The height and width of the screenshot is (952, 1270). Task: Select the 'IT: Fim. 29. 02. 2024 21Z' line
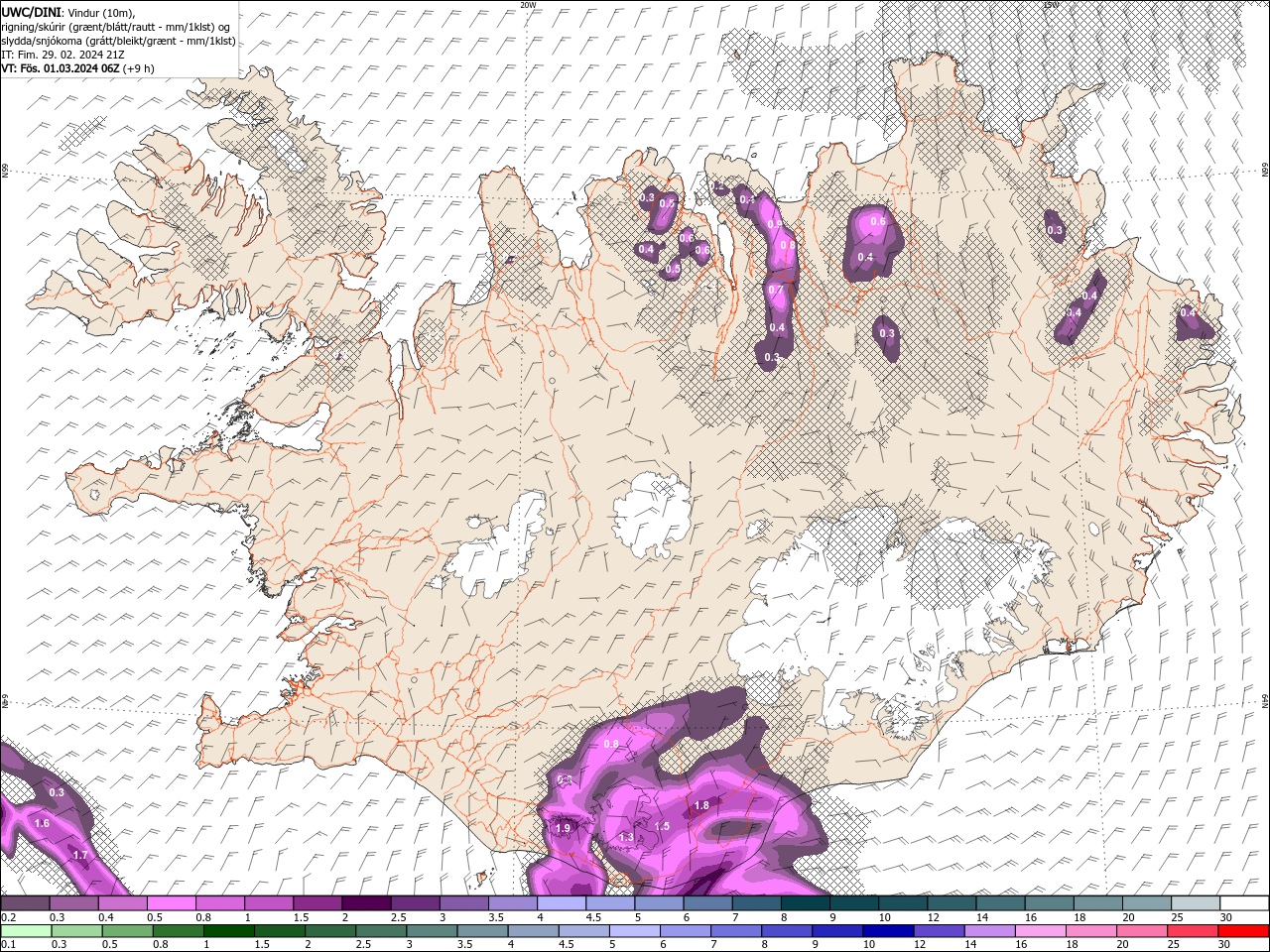tap(63, 55)
